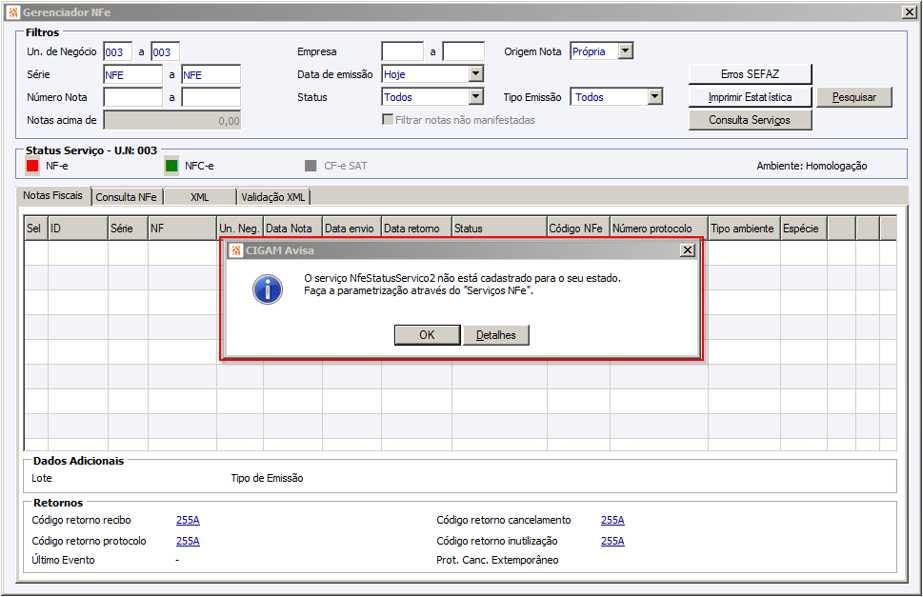Click the Série column header in grid

pos(128,228)
